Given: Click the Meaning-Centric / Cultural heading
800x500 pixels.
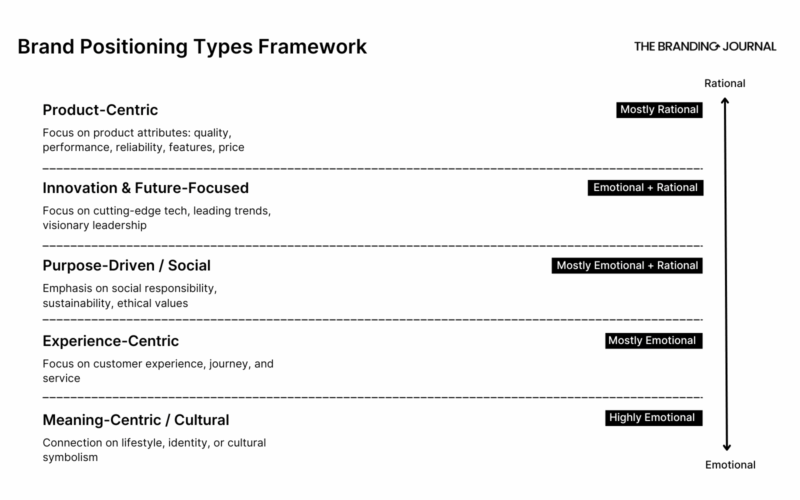Looking at the screenshot, I should click(135, 419).
